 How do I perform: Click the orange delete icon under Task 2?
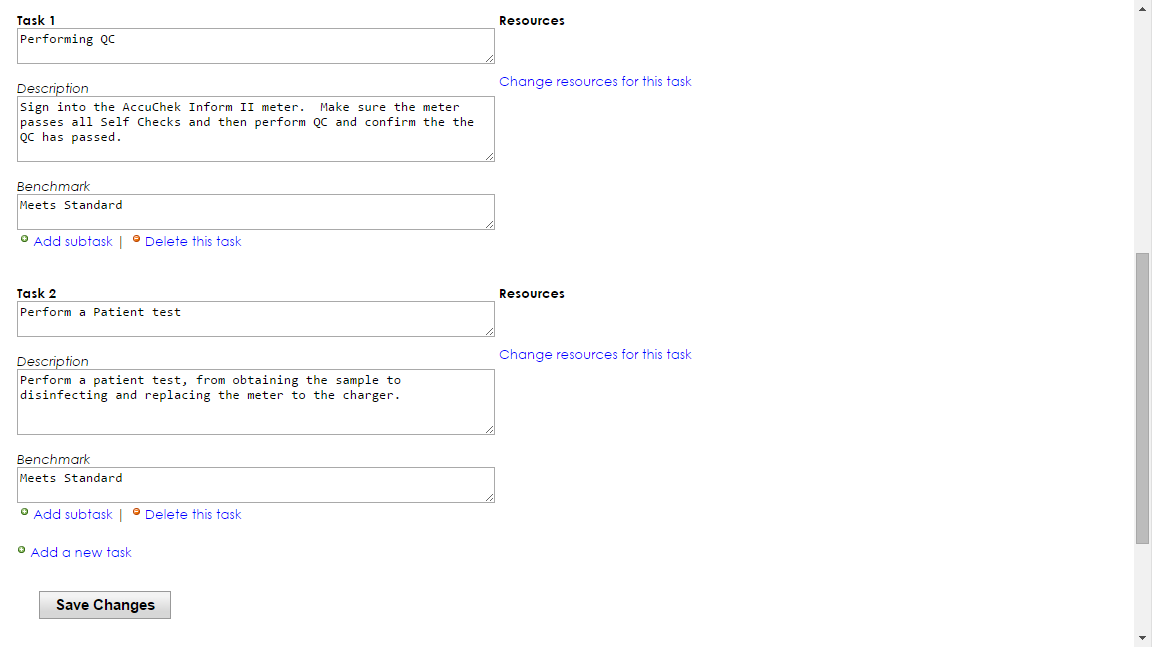(136, 513)
